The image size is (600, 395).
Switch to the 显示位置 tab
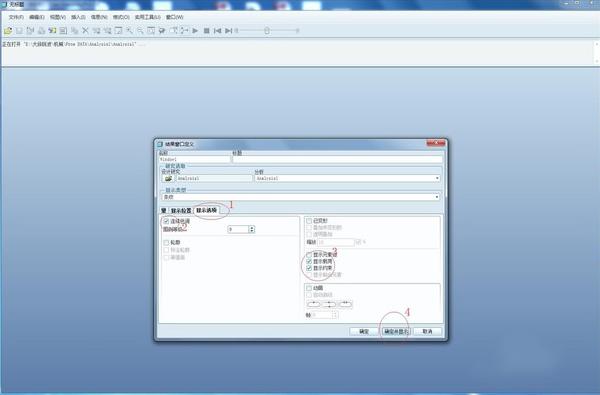click(x=181, y=211)
